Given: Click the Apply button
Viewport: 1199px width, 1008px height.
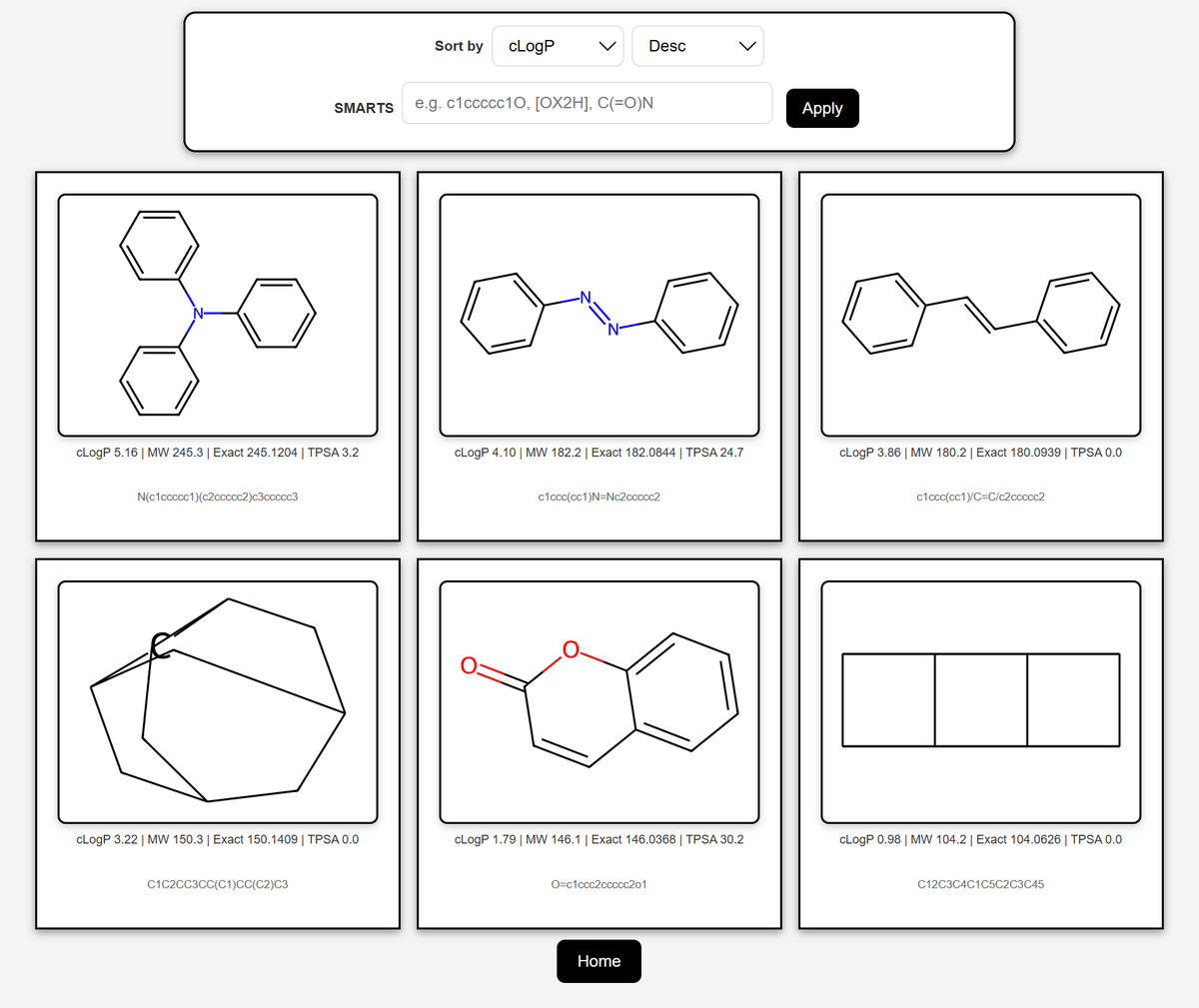Looking at the screenshot, I should pyautogui.click(x=822, y=108).
